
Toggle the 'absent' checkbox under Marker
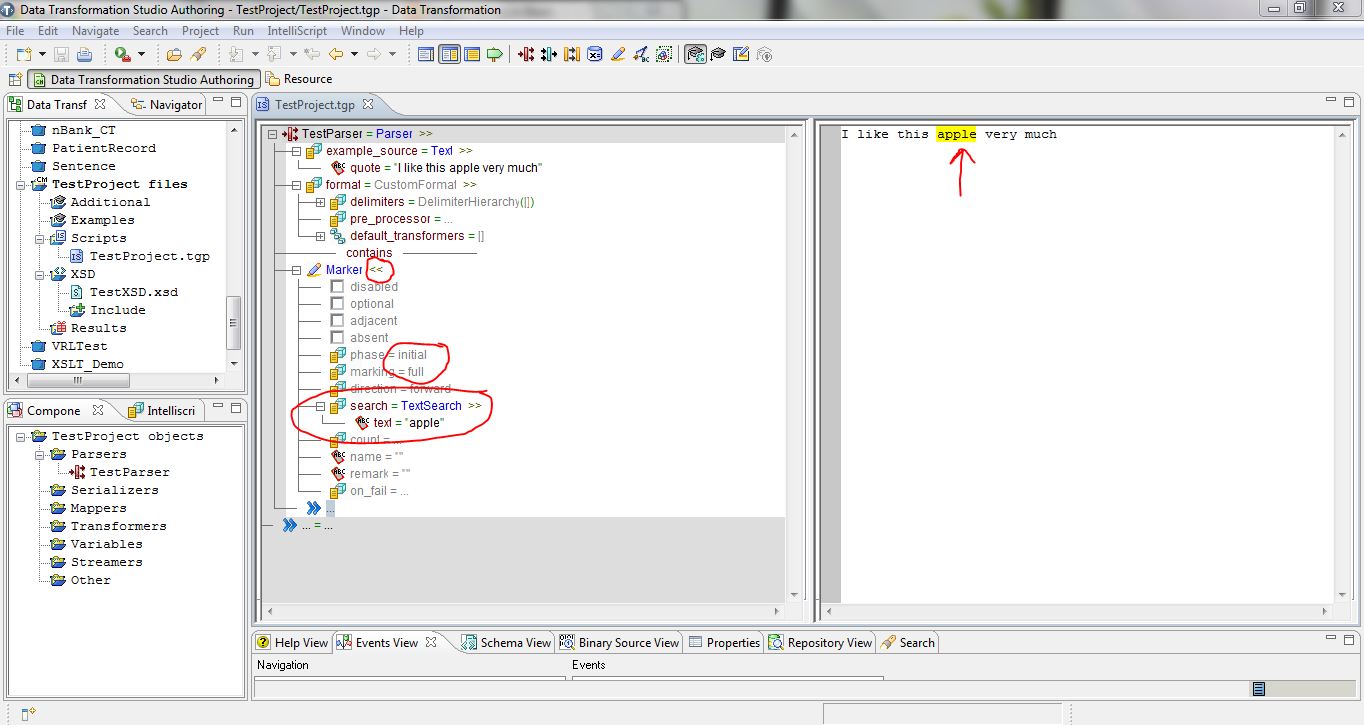click(x=337, y=338)
